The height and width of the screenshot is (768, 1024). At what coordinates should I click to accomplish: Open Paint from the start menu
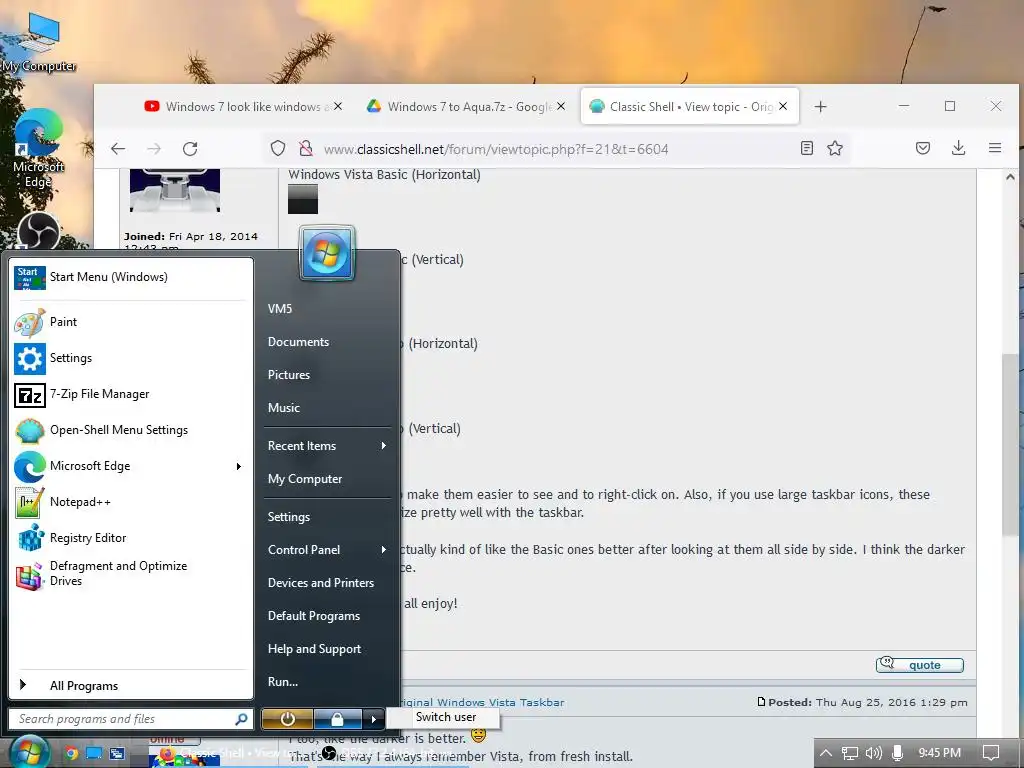pos(131,322)
